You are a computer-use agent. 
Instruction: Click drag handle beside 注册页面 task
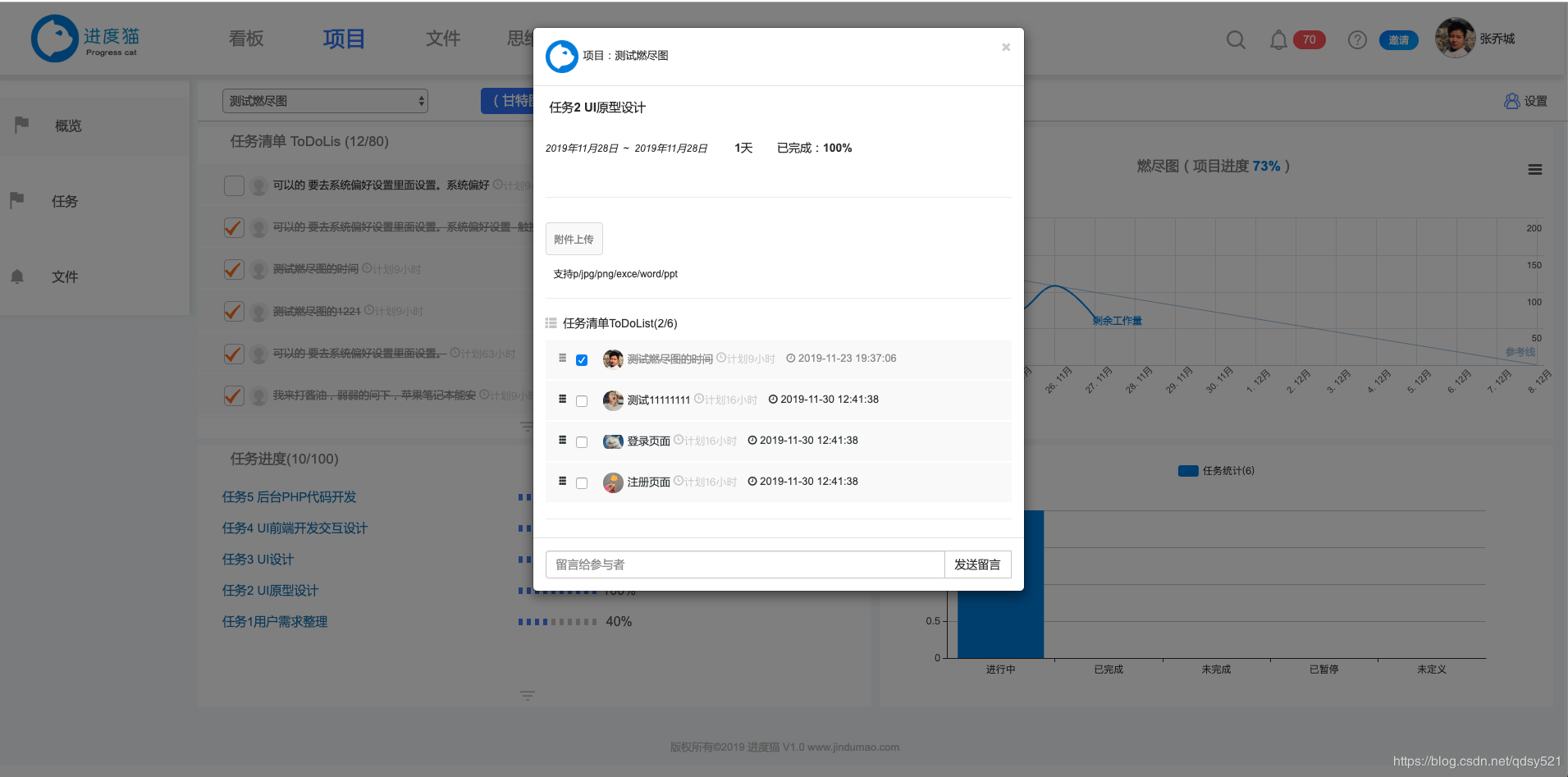click(562, 482)
